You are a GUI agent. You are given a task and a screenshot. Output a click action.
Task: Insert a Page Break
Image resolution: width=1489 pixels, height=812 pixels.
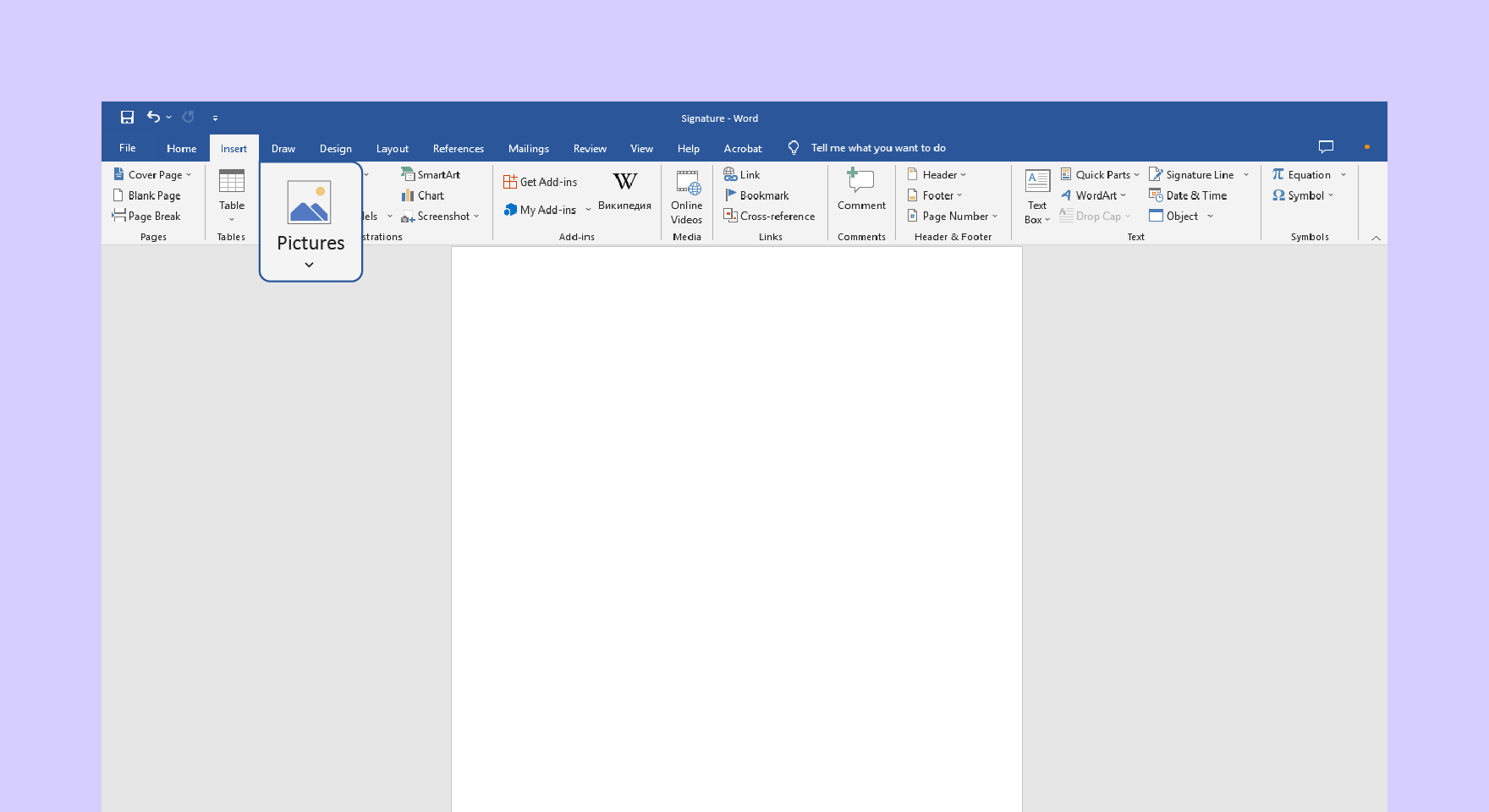tap(147, 216)
